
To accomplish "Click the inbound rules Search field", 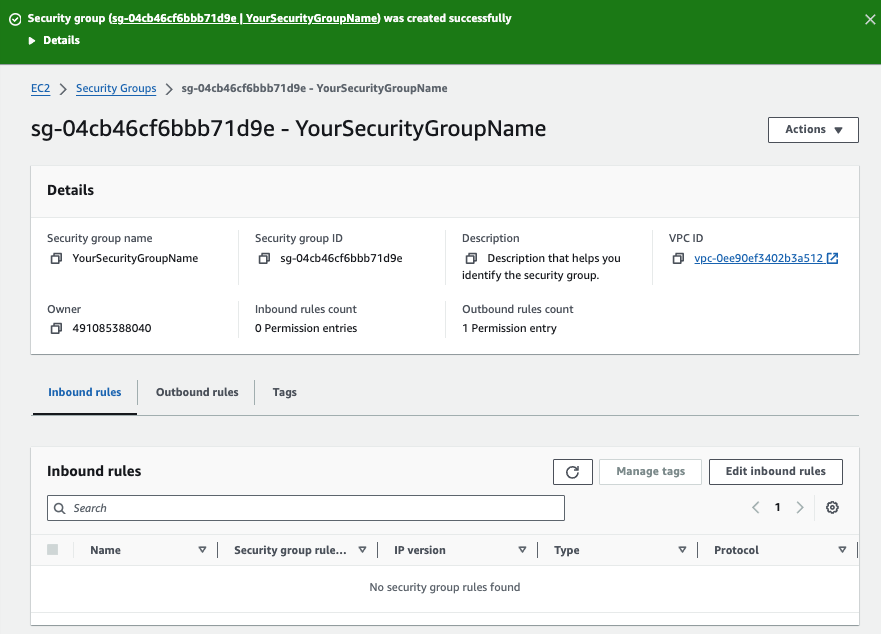I will tap(306, 508).
